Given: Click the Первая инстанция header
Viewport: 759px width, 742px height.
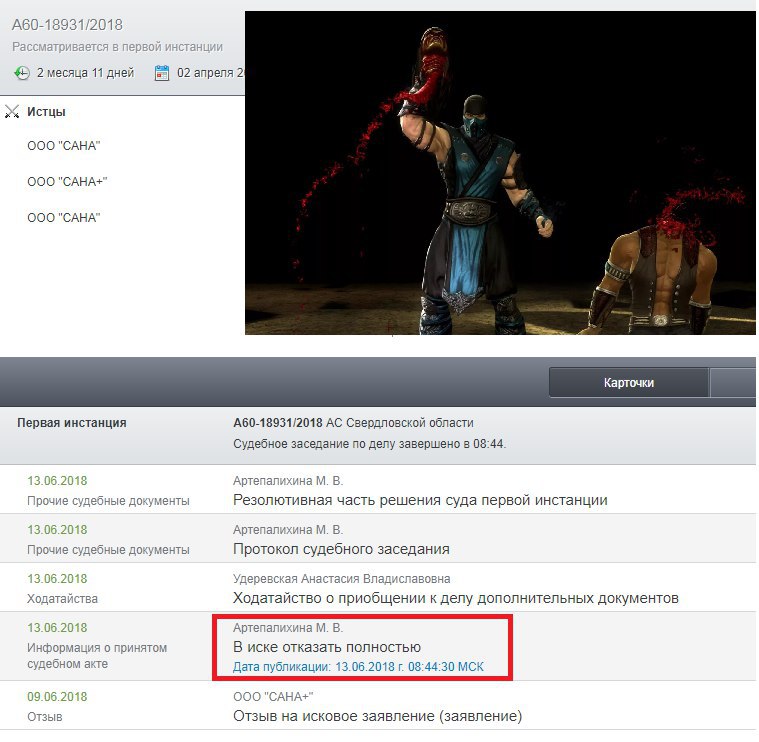Looking at the screenshot, I should point(72,423).
